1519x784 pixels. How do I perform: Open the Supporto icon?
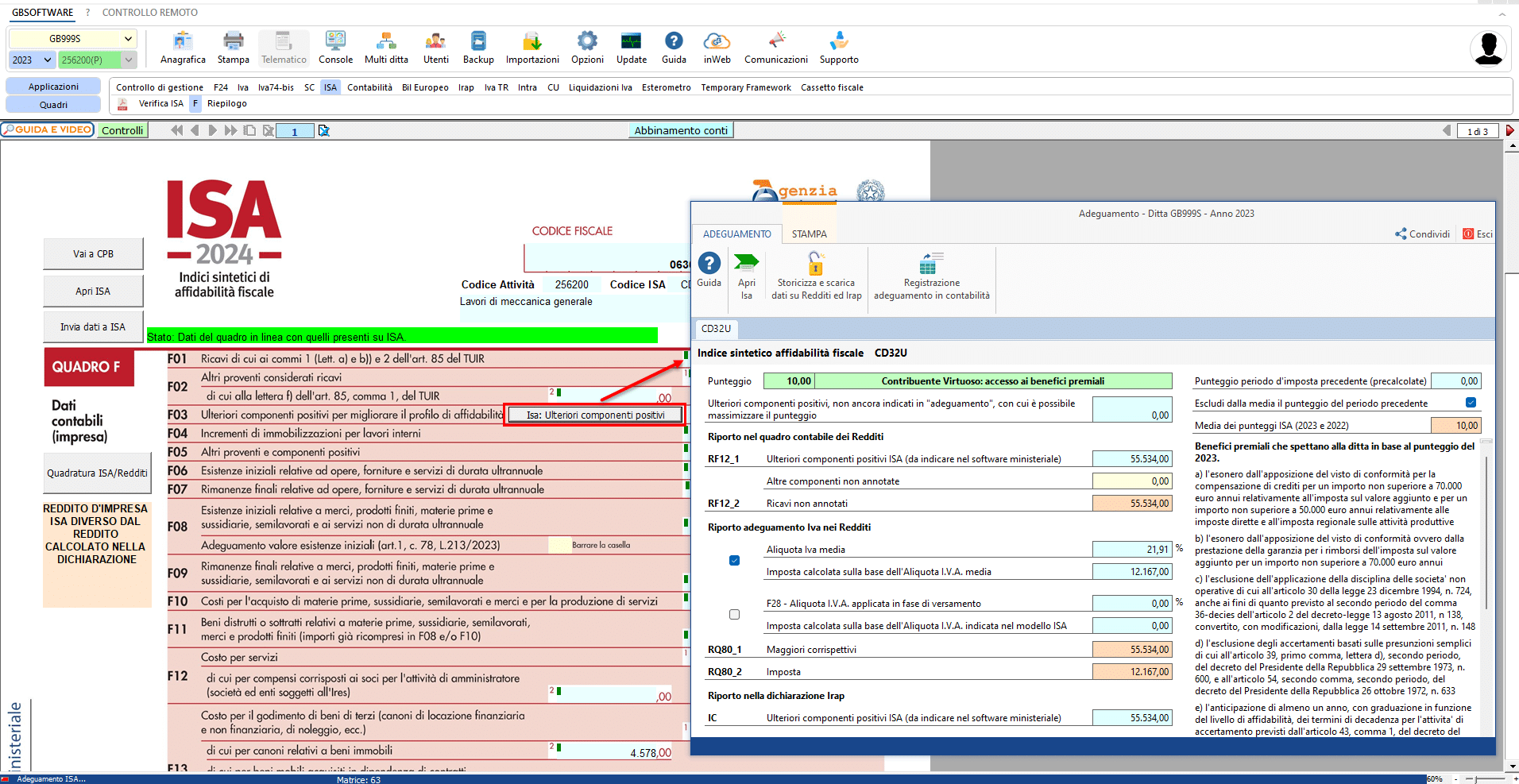[839, 48]
